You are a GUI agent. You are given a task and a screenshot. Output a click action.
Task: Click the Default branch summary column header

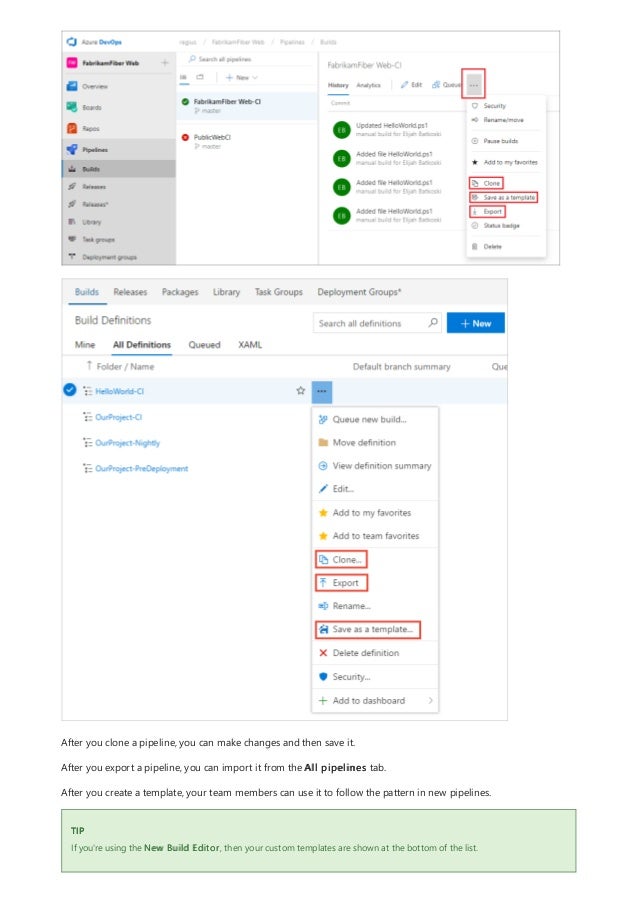tap(401, 366)
